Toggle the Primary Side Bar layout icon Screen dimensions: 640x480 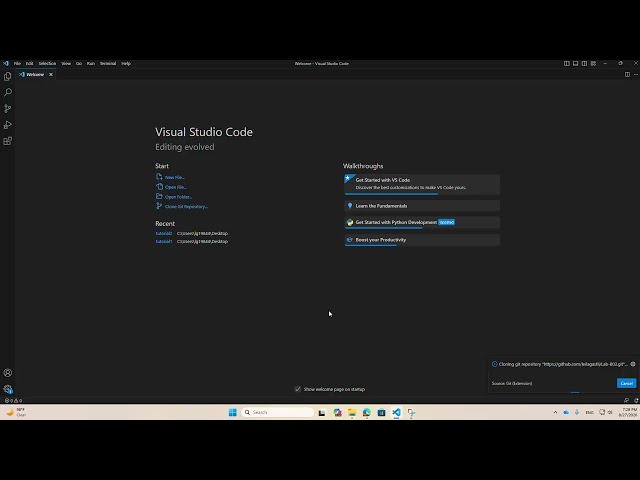[567, 64]
